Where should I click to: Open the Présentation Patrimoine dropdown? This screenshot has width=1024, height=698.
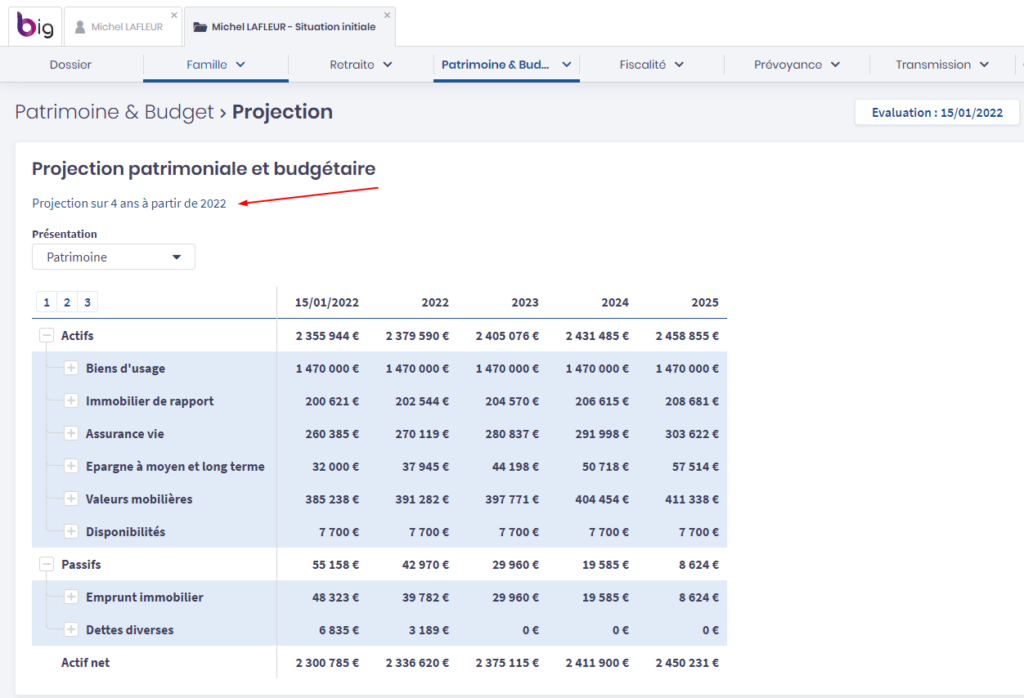click(x=113, y=257)
